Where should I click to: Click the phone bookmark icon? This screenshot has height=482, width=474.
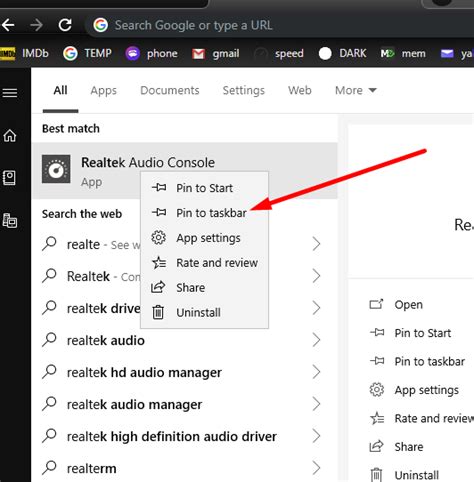pos(133,53)
